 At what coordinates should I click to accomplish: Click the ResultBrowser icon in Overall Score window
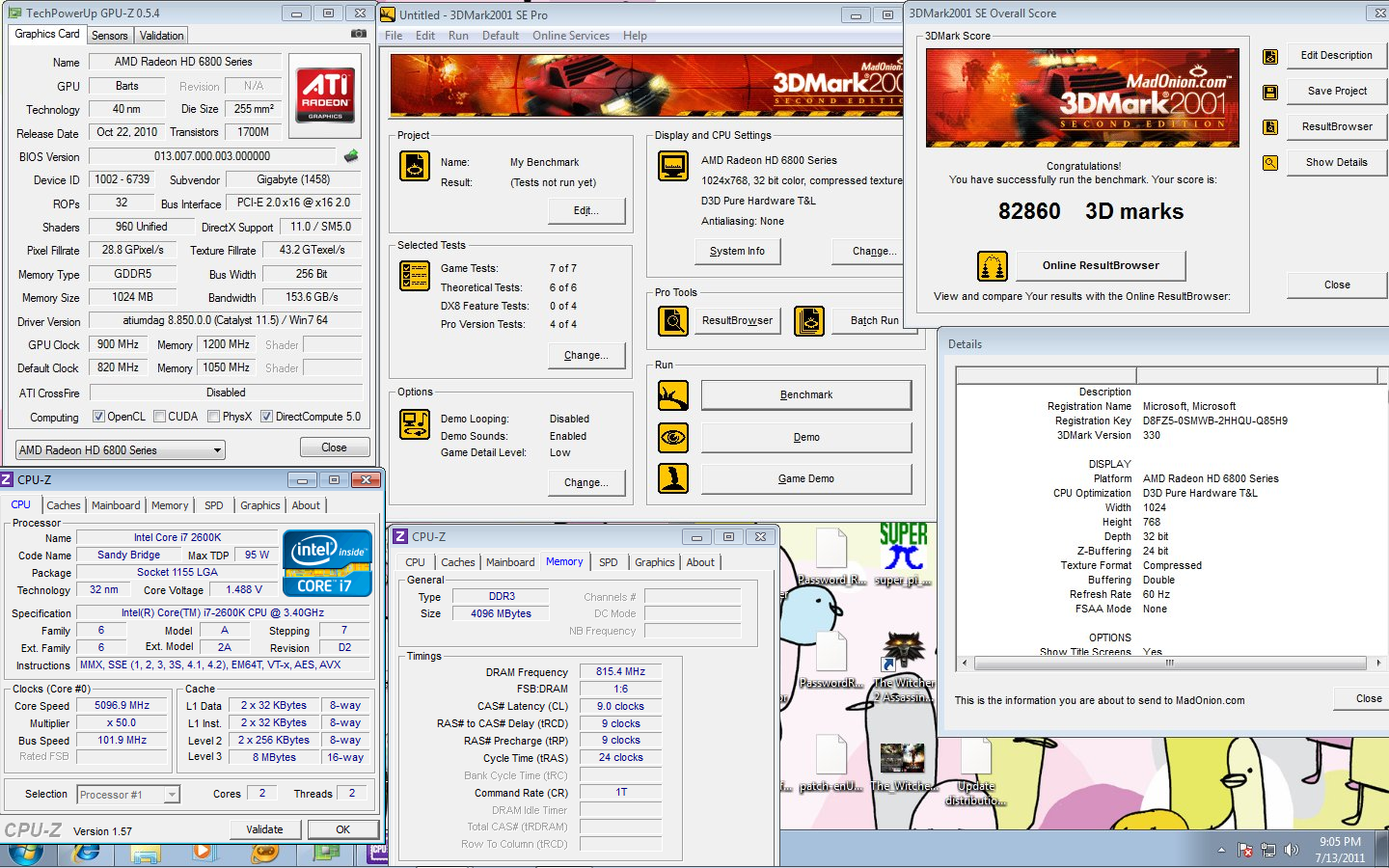pyautogui.click(x=1270, y=127)
